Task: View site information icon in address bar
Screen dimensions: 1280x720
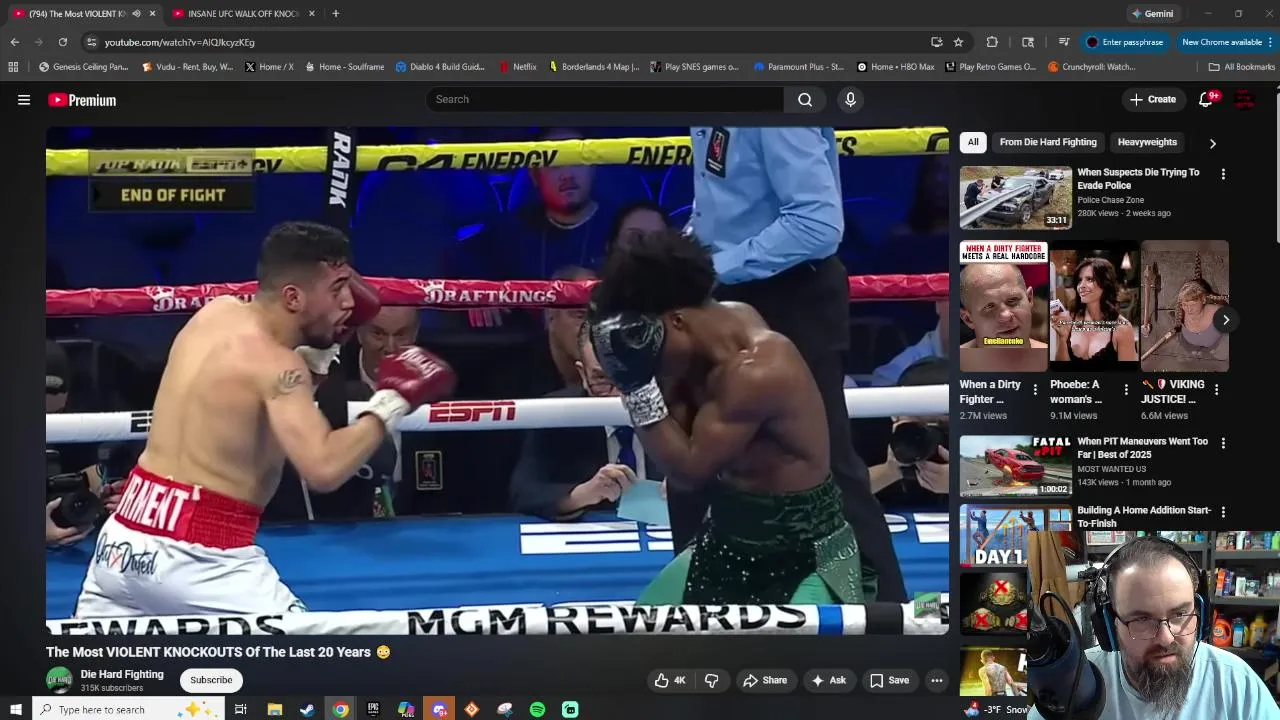Action: [x=91, y=42]
